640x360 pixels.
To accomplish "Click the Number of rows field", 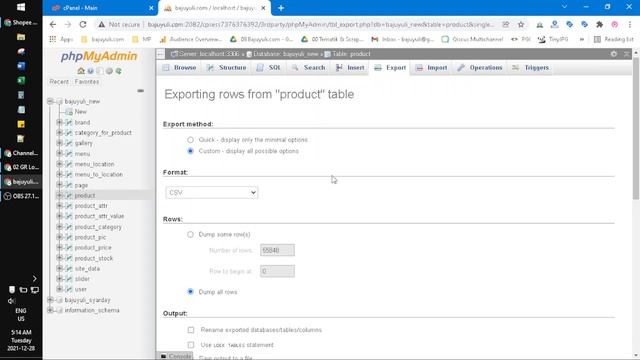I will tap(277, 250).
